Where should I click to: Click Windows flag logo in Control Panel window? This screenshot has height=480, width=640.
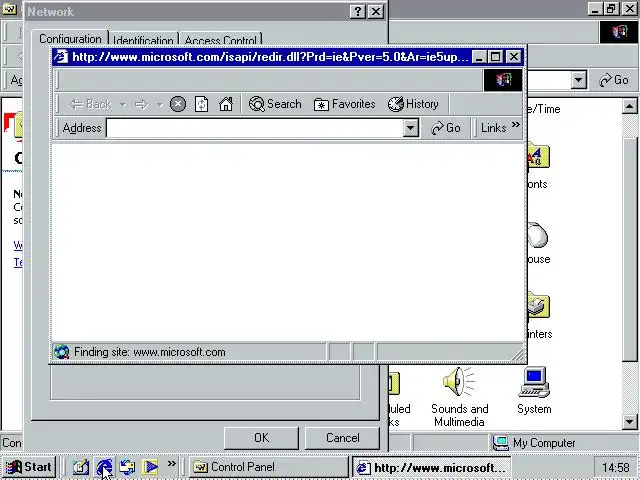[618, 32]
